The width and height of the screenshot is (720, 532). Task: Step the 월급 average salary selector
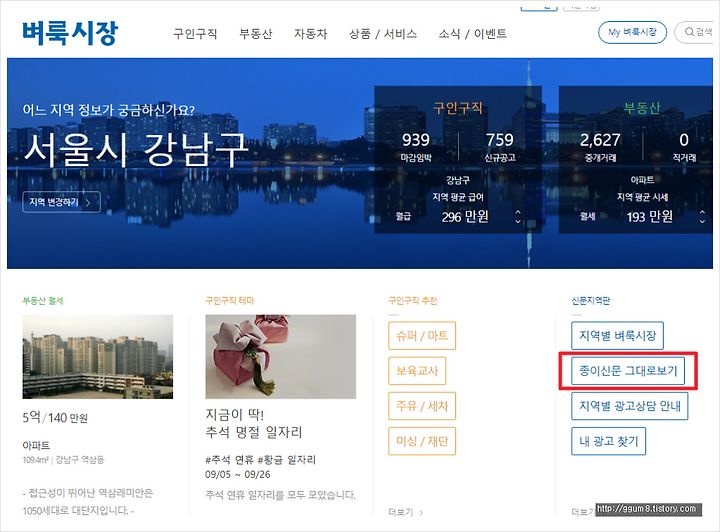coord(518,217)
